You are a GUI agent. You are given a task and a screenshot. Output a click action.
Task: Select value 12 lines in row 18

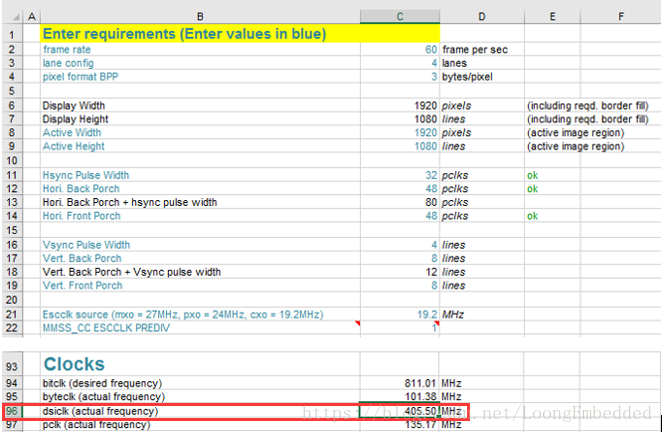tap(400, 272)
